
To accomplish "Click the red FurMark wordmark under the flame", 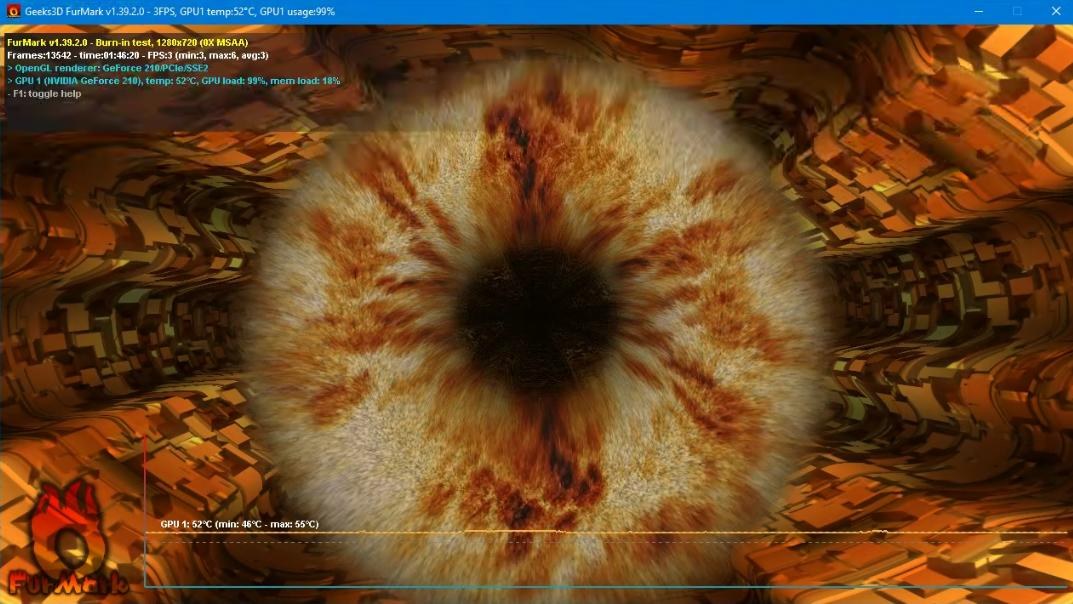I will click(66, 582).
